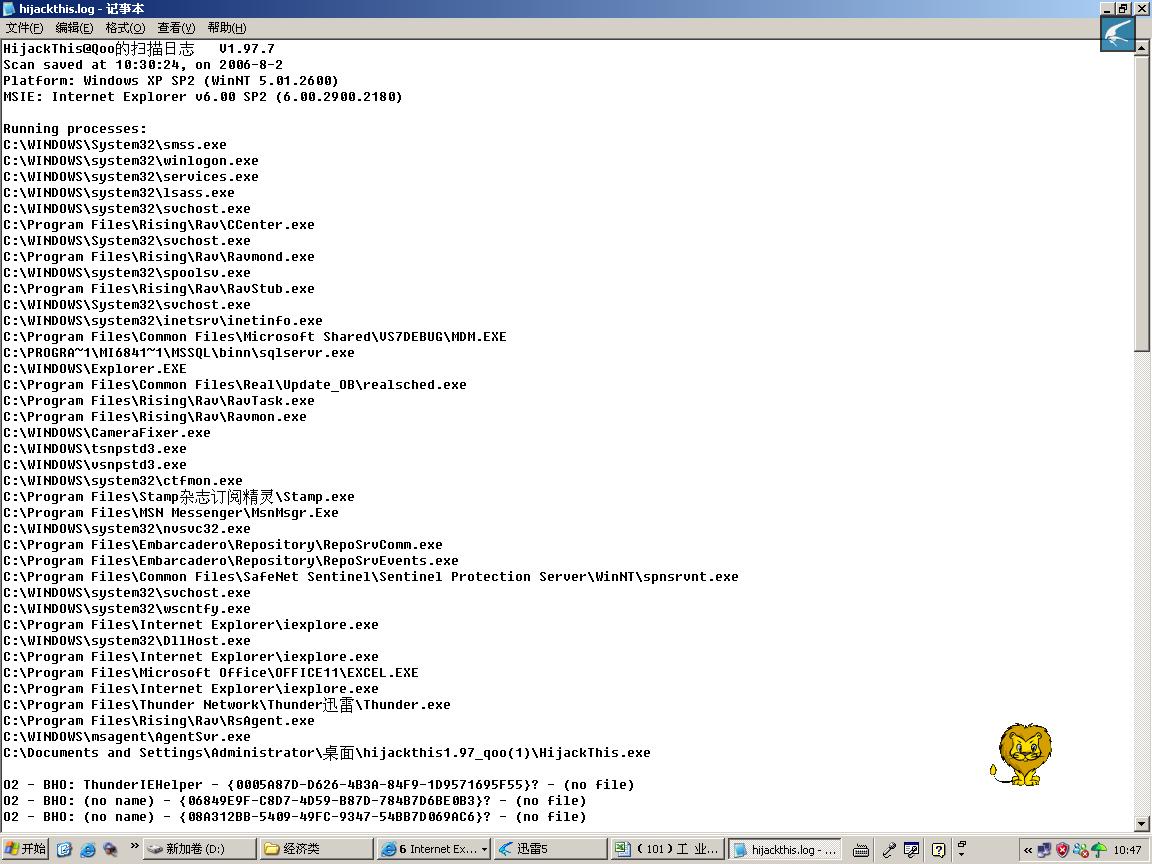The height and width of the screenshot is (864, 1152).
Task: Click the wscntfy.exe path line
Action: 126,609
